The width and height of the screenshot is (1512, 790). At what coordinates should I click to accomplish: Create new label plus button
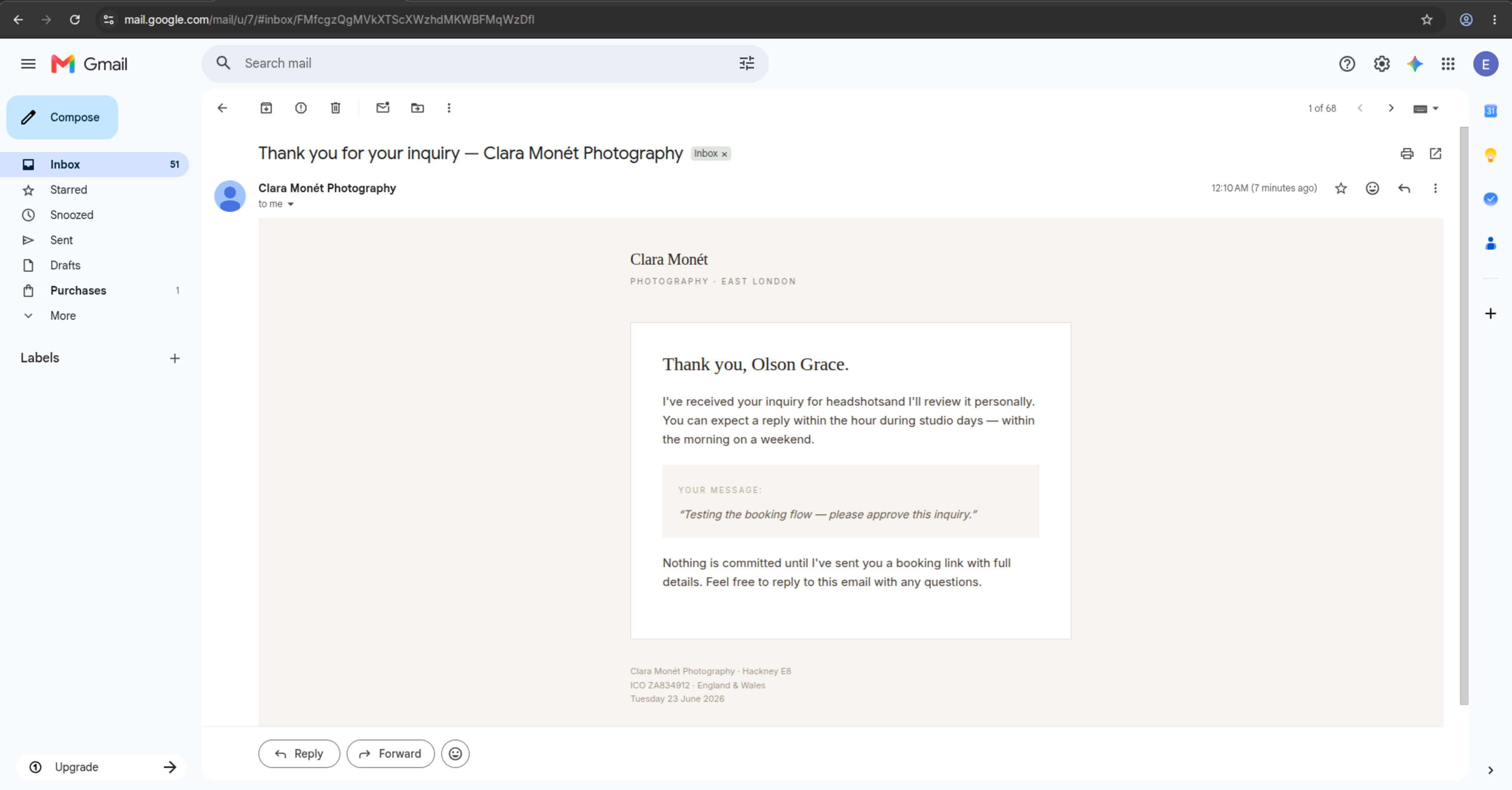[175, 359]
